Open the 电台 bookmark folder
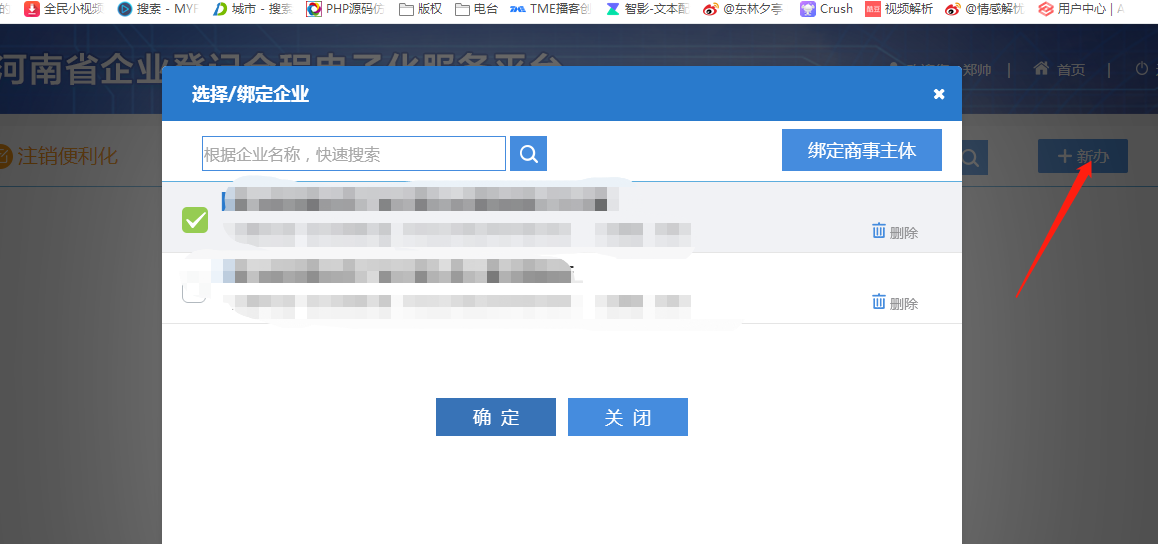This screenshot has height=544, width=1158. click(476, 9)
